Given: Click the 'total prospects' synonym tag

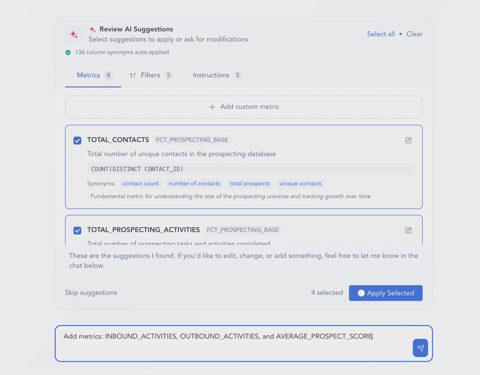Looking at the screenshot, I should point(249,184).
